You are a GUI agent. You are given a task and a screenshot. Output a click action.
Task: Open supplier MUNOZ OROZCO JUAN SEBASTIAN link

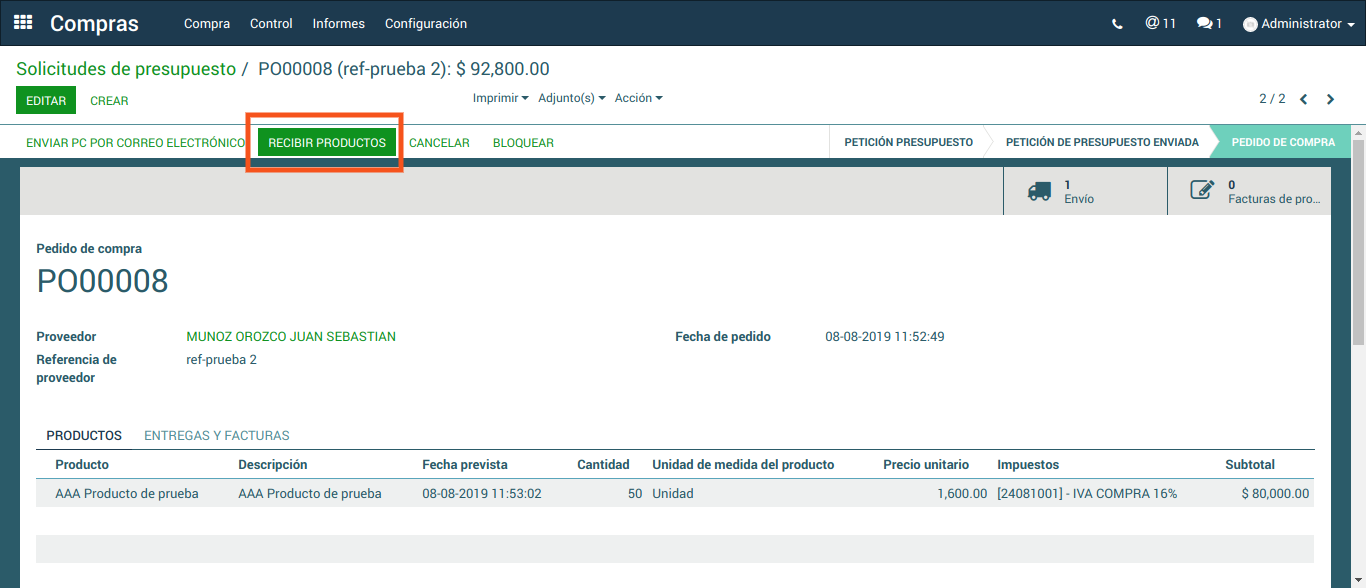pos(291,337)
